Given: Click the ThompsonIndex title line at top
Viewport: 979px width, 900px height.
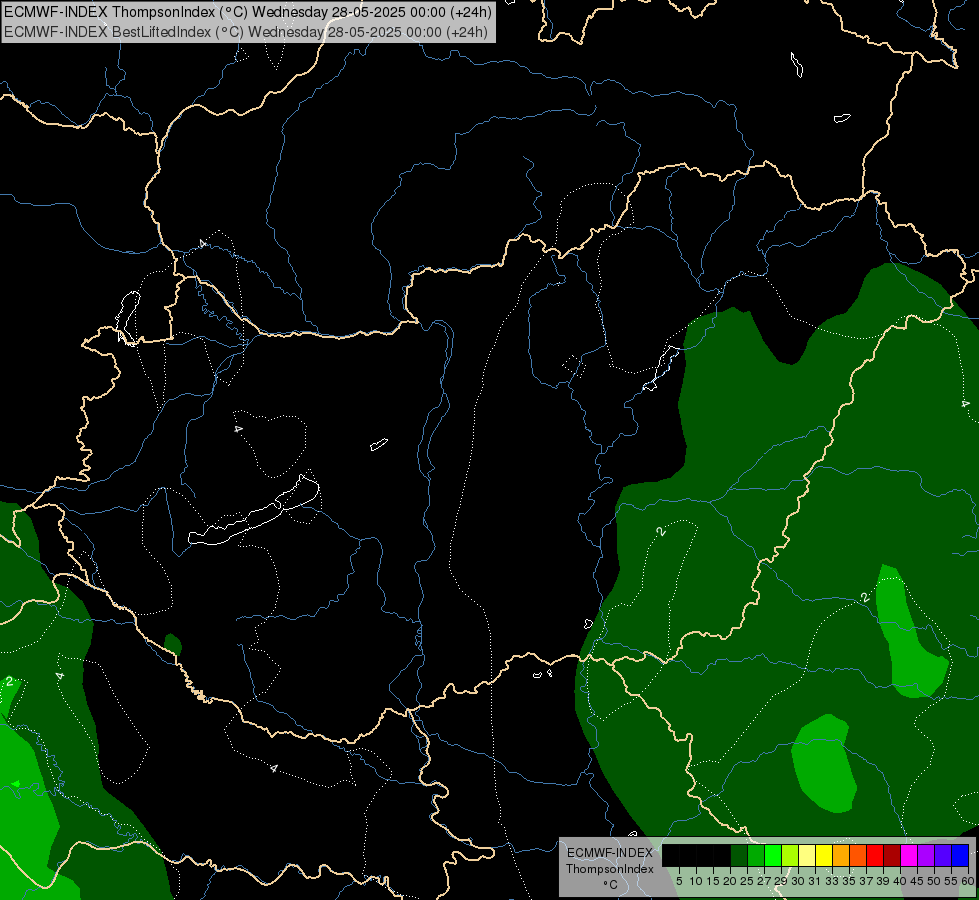Looking at the screenshot, I should 248,11.
